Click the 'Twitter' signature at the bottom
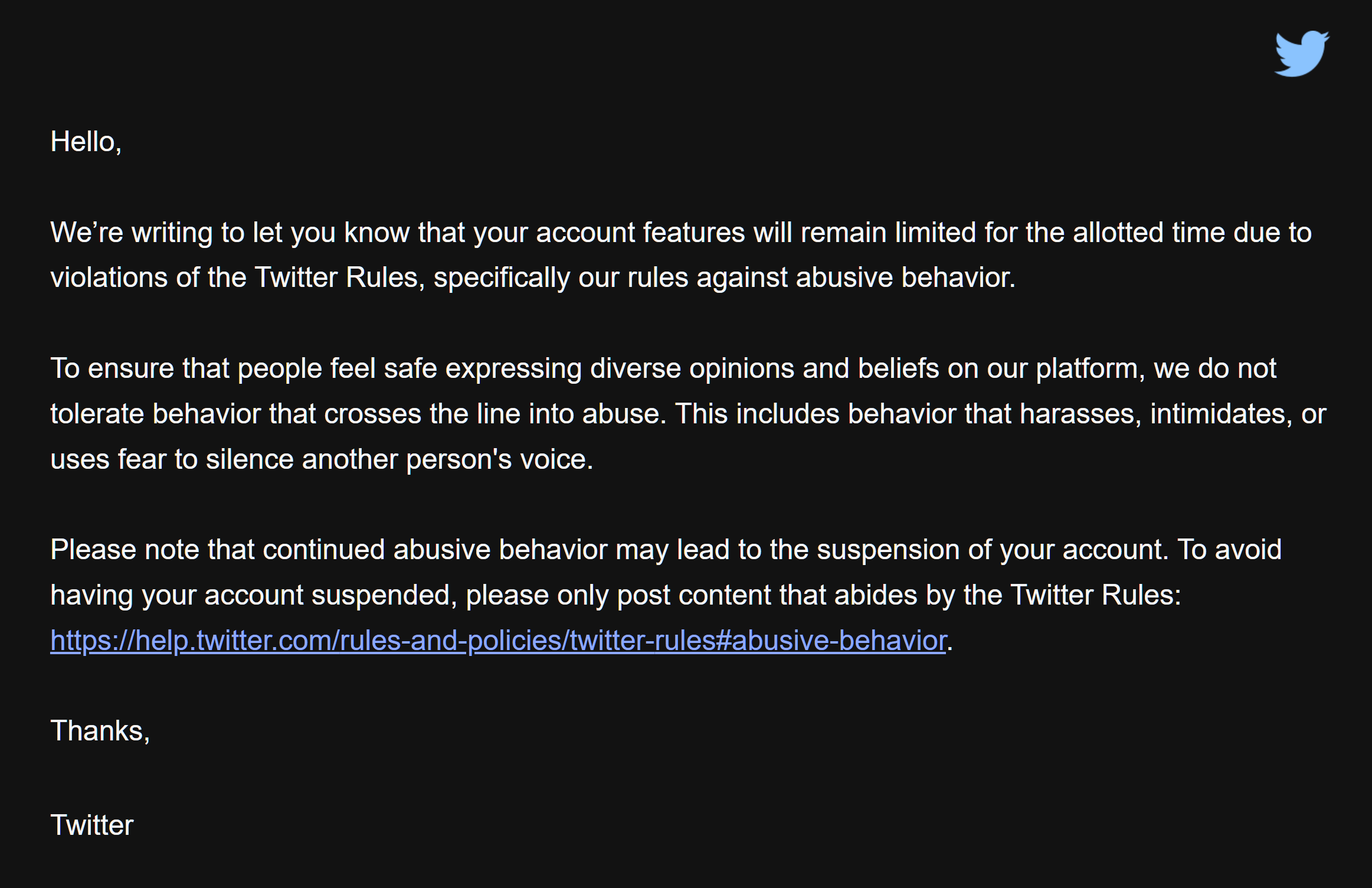 pyautogui.click(x=92, y=825)
